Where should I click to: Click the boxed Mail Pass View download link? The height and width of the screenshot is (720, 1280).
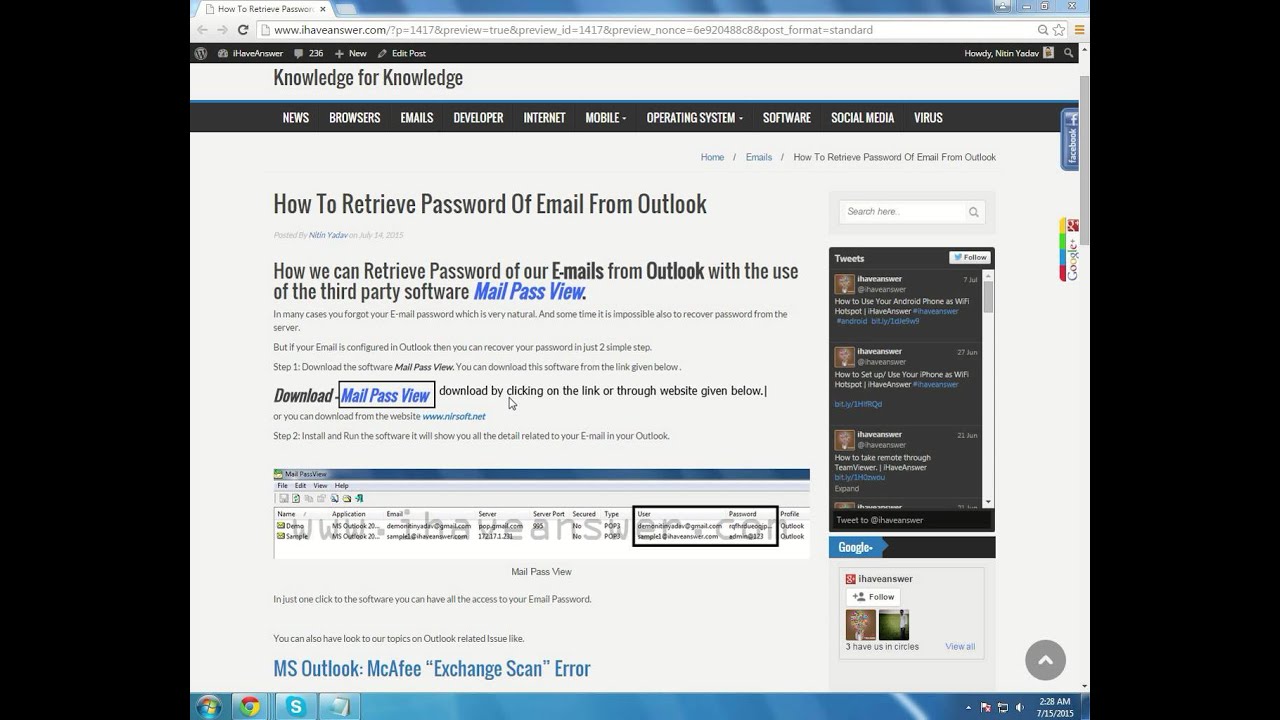pos(386,395)
